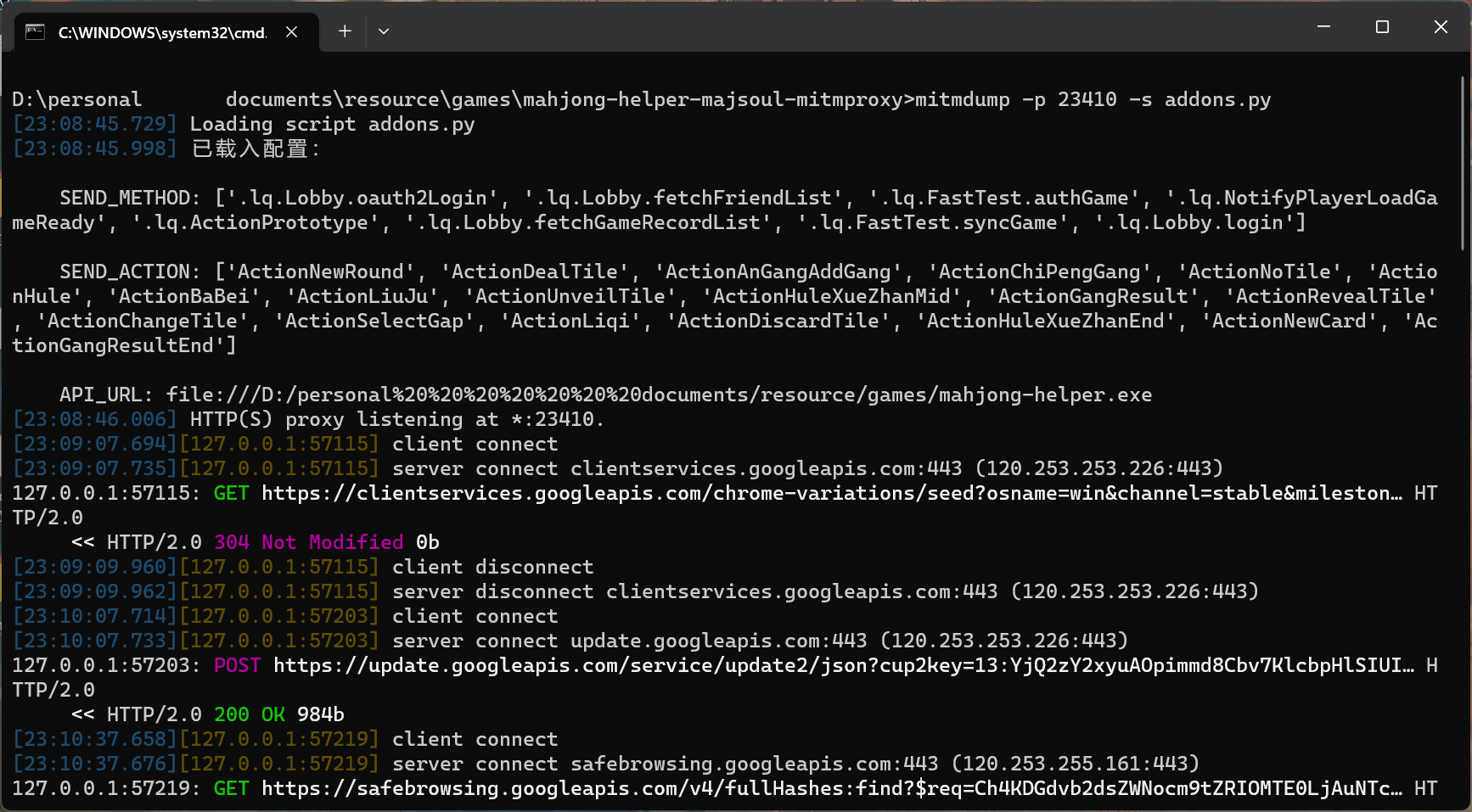Click the timestamp [23:08:45.729]
The image size is (1472, 812).
coord(93,124)
